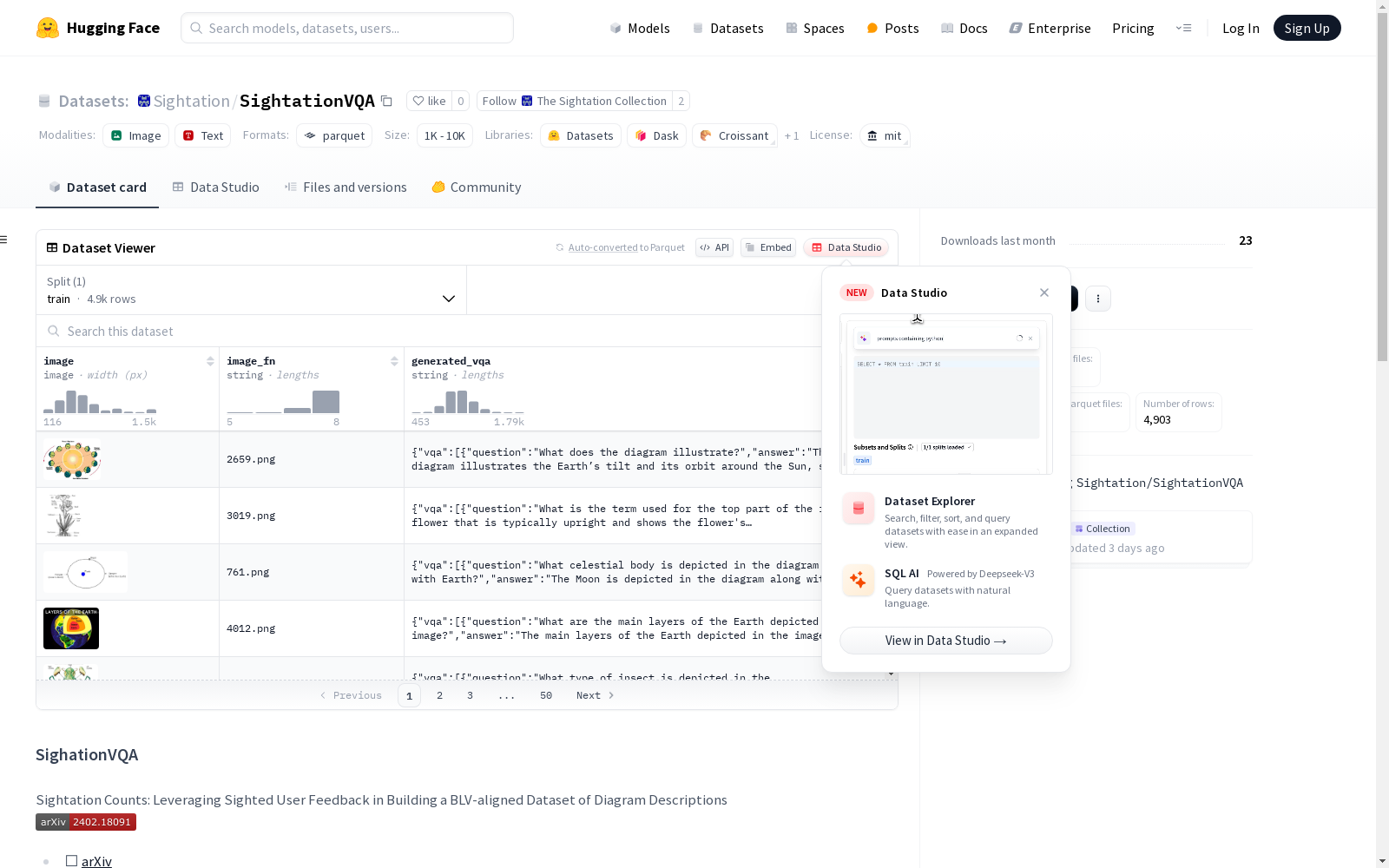1389x868 pixels.
Task: Click the Log In link
Action: pos(1241,28)
